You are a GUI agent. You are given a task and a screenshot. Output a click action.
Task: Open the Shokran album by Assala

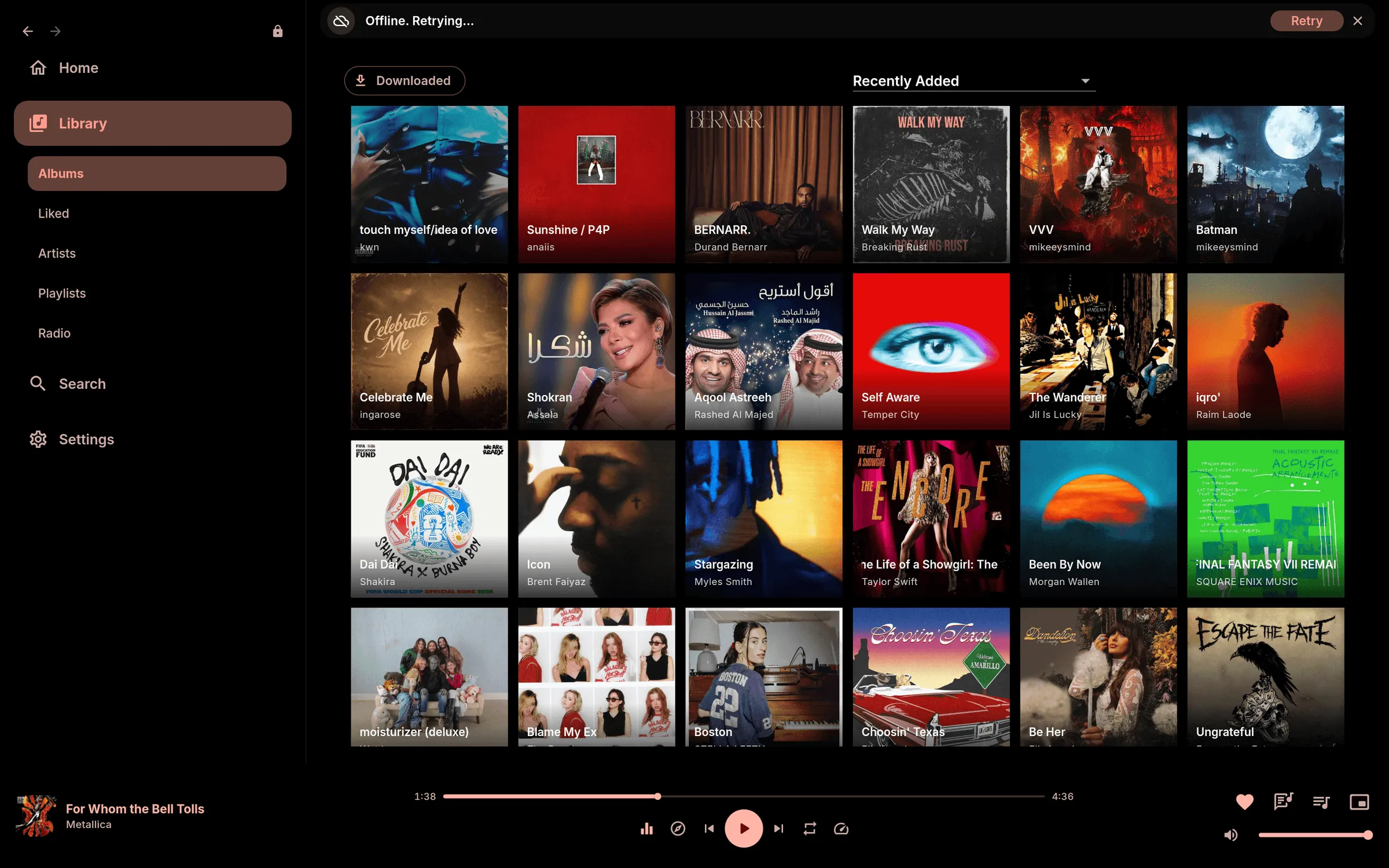click(597, 351)
